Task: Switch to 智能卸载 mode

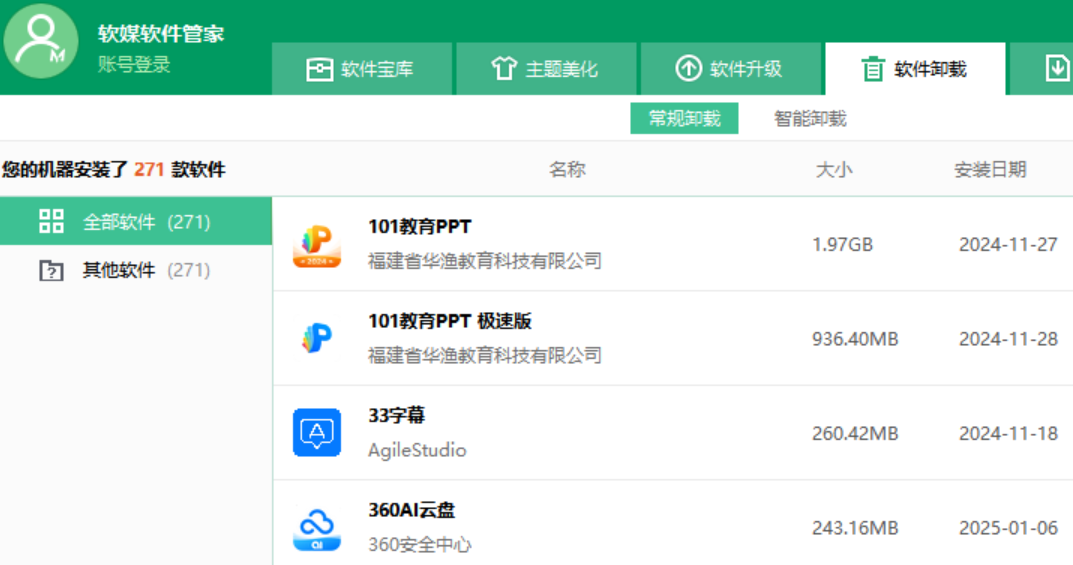Action: pyautogui.click(x=810, y=118)
